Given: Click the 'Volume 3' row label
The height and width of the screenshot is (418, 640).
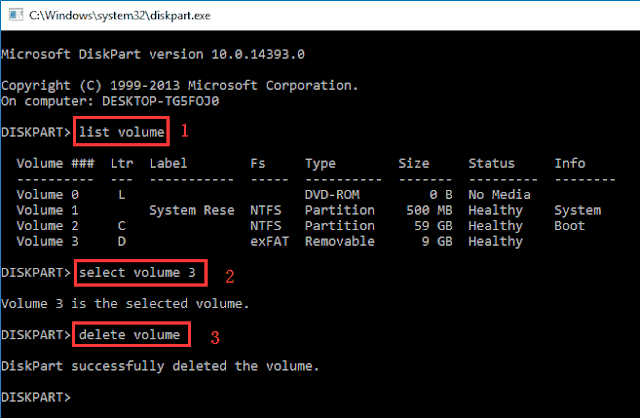Looking at the screenshot, I should [47, 241].
